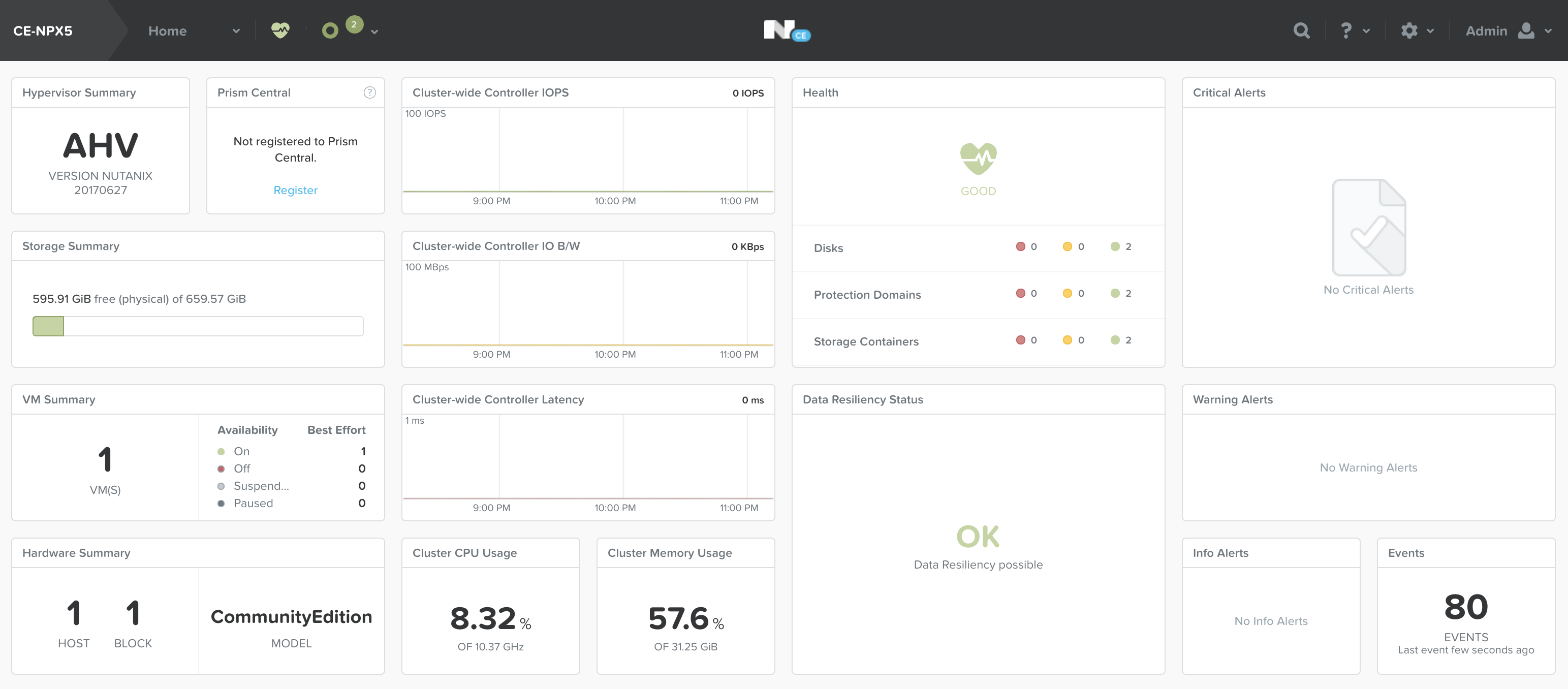Click red critical dot in Disks row
Image resolution: width=1568 pixels, height=689 pixels.
click(1021, 246)
